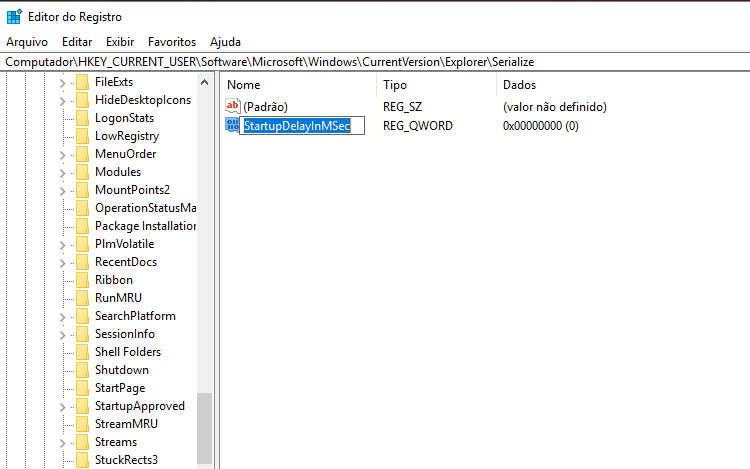
Task: Click the SessionInfo folder icon
Action: tap(82, 334)
